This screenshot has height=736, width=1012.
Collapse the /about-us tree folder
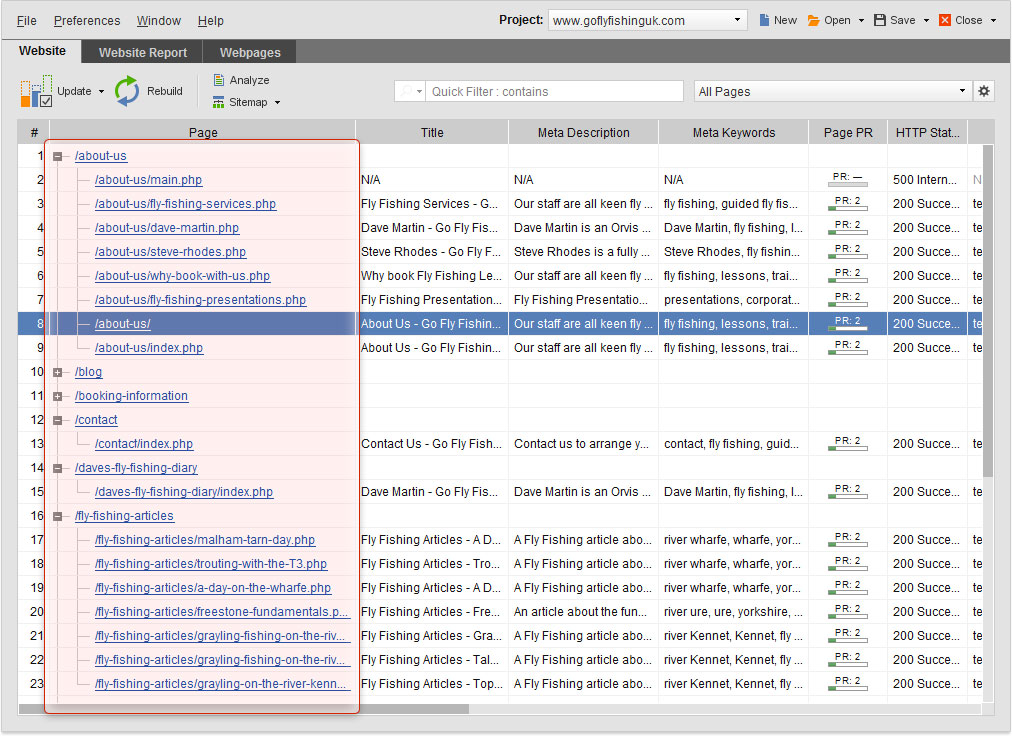[x=58, y=156]
